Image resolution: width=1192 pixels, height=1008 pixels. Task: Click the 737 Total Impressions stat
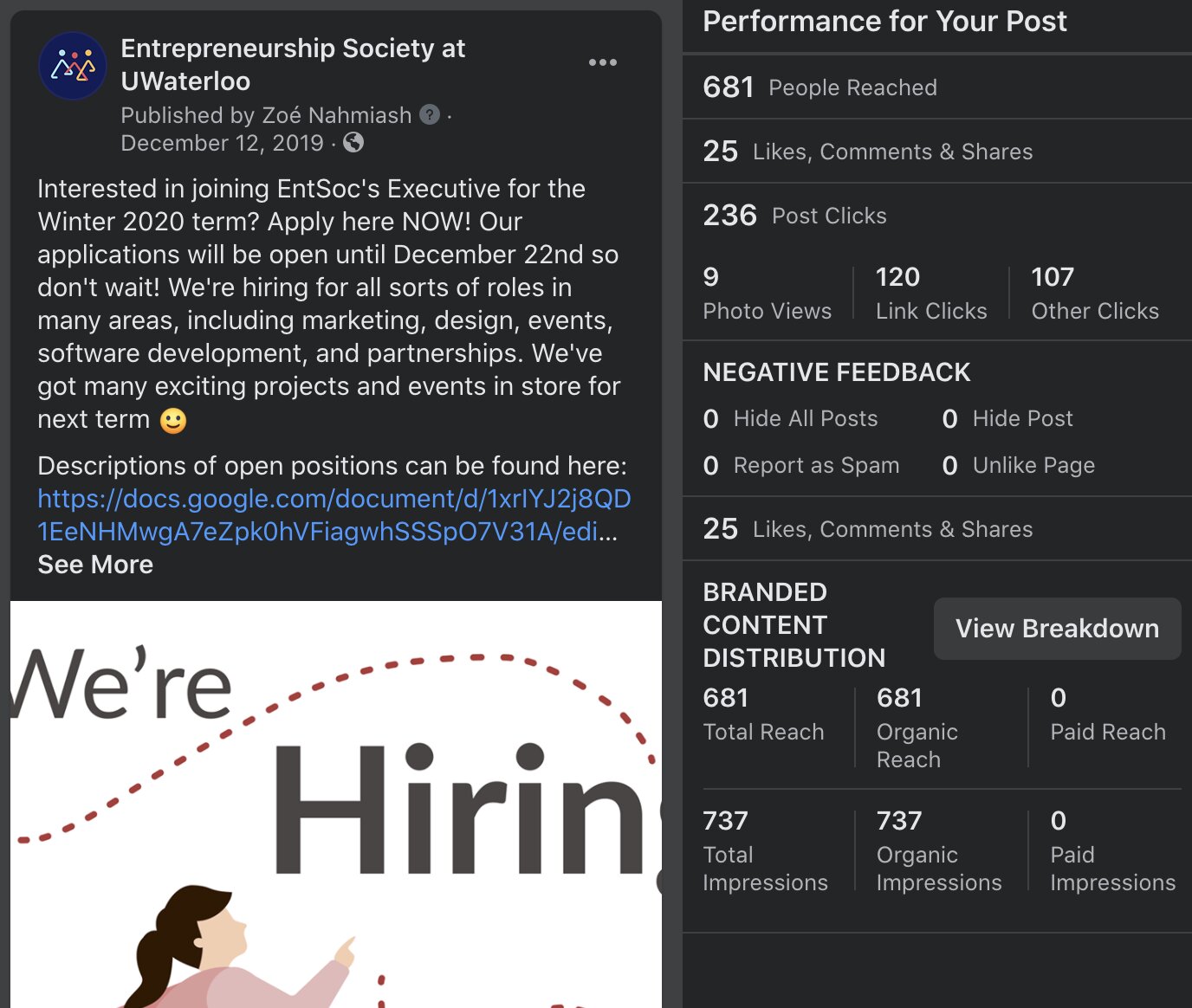(x=765, y=850)
